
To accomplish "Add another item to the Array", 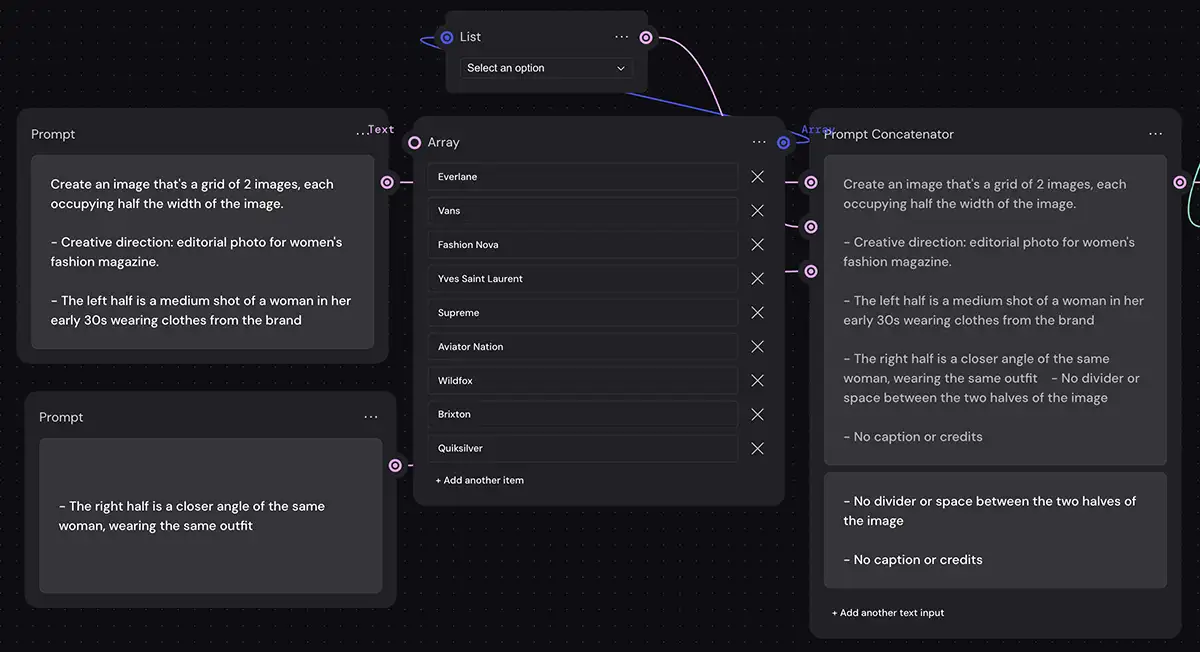I will click(480, 480).
